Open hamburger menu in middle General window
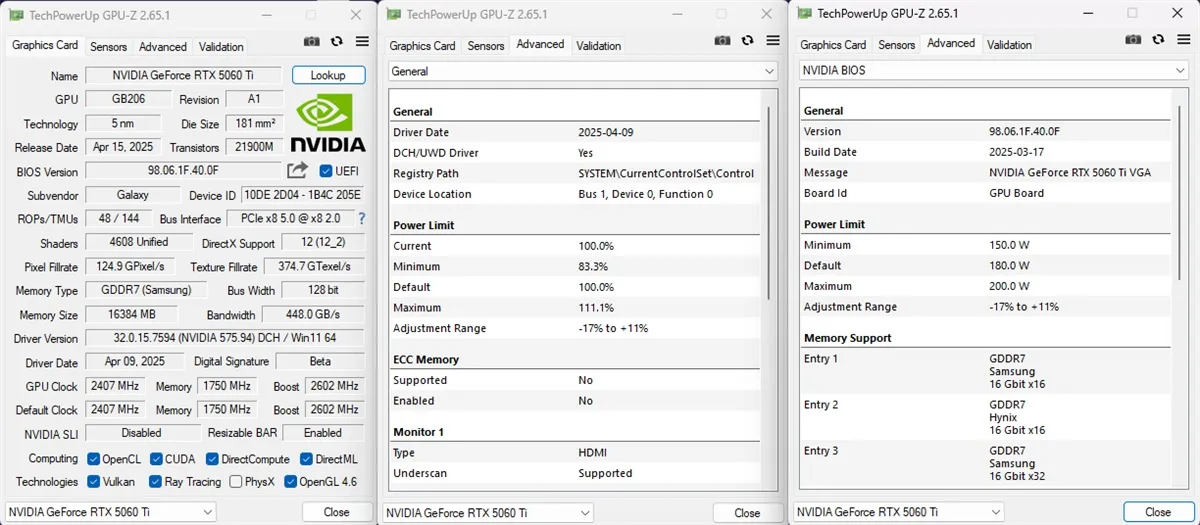Screen dimensions: 1200x525 771,41
